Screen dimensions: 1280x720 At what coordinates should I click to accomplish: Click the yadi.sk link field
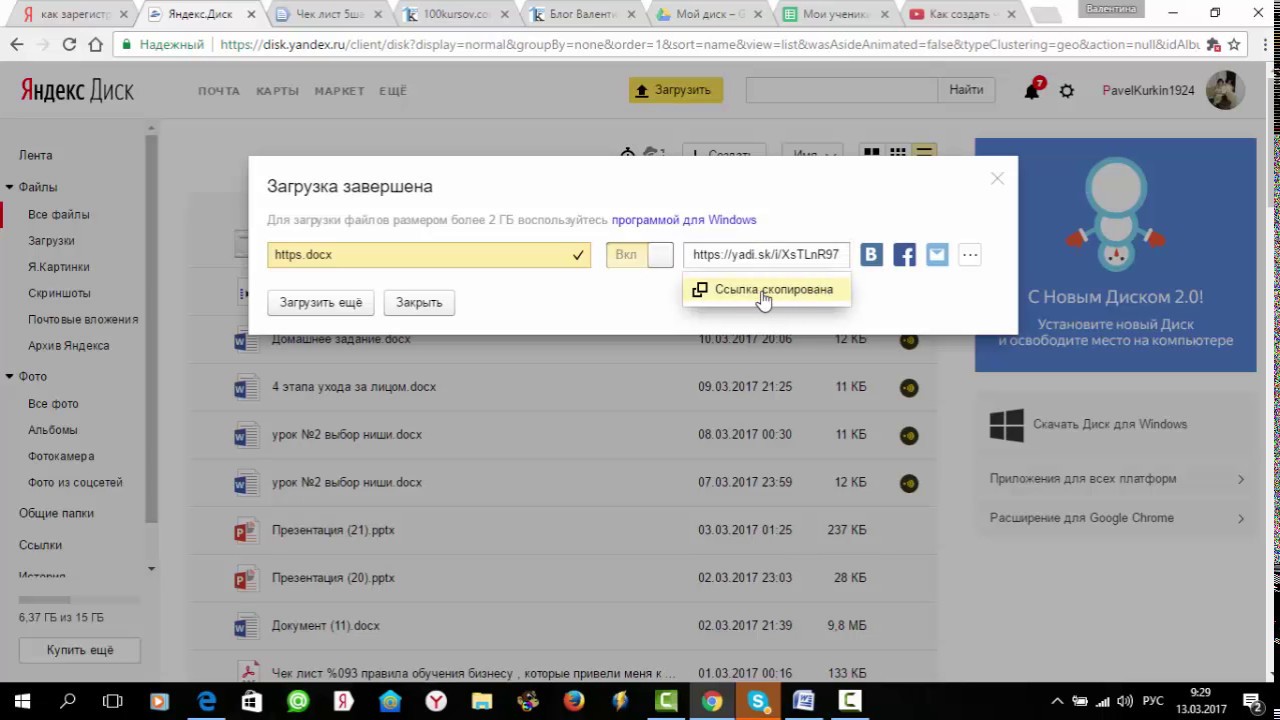point(766,255)
